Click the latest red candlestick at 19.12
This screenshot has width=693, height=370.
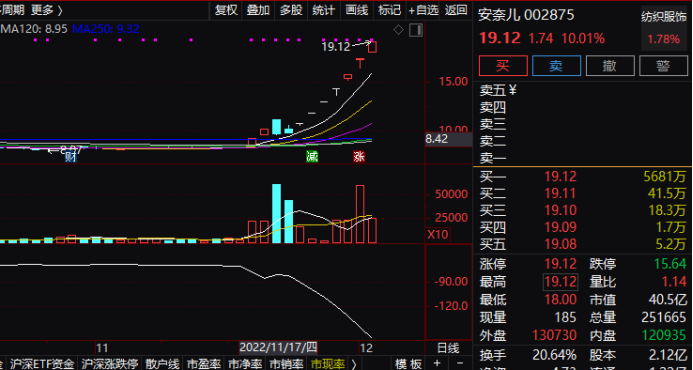(372, 47)
